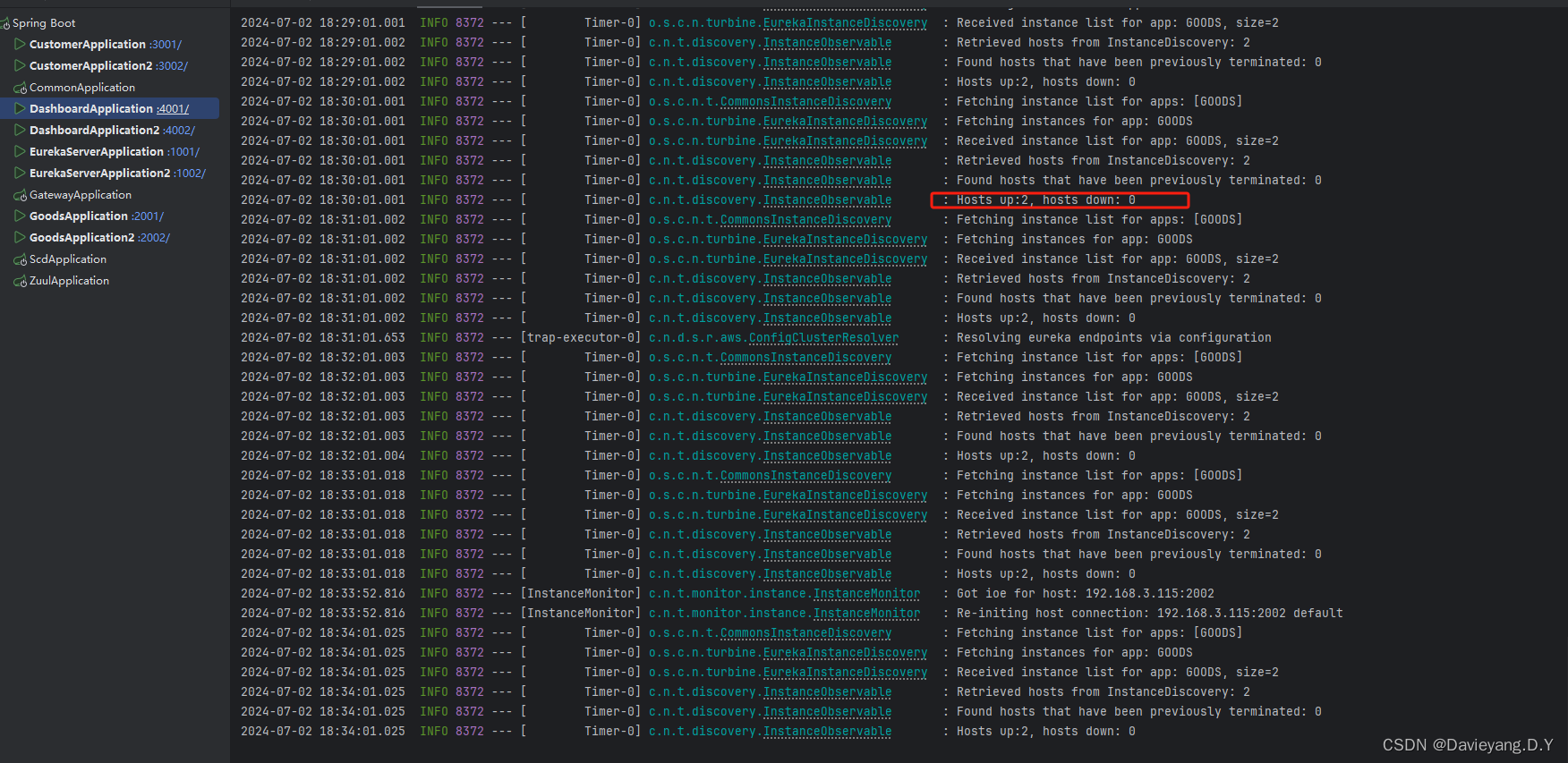
Task: Click the run icon beside DashboardApplication2
Action: [x=20, y=130]
